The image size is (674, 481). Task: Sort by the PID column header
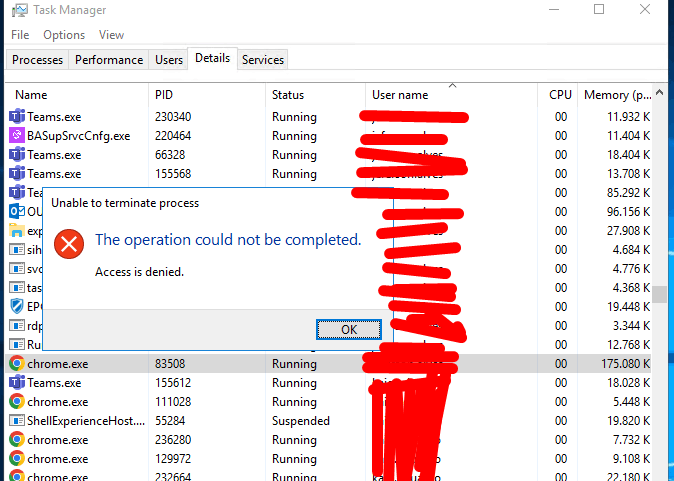pyautogui.click(x=207, y=95)
